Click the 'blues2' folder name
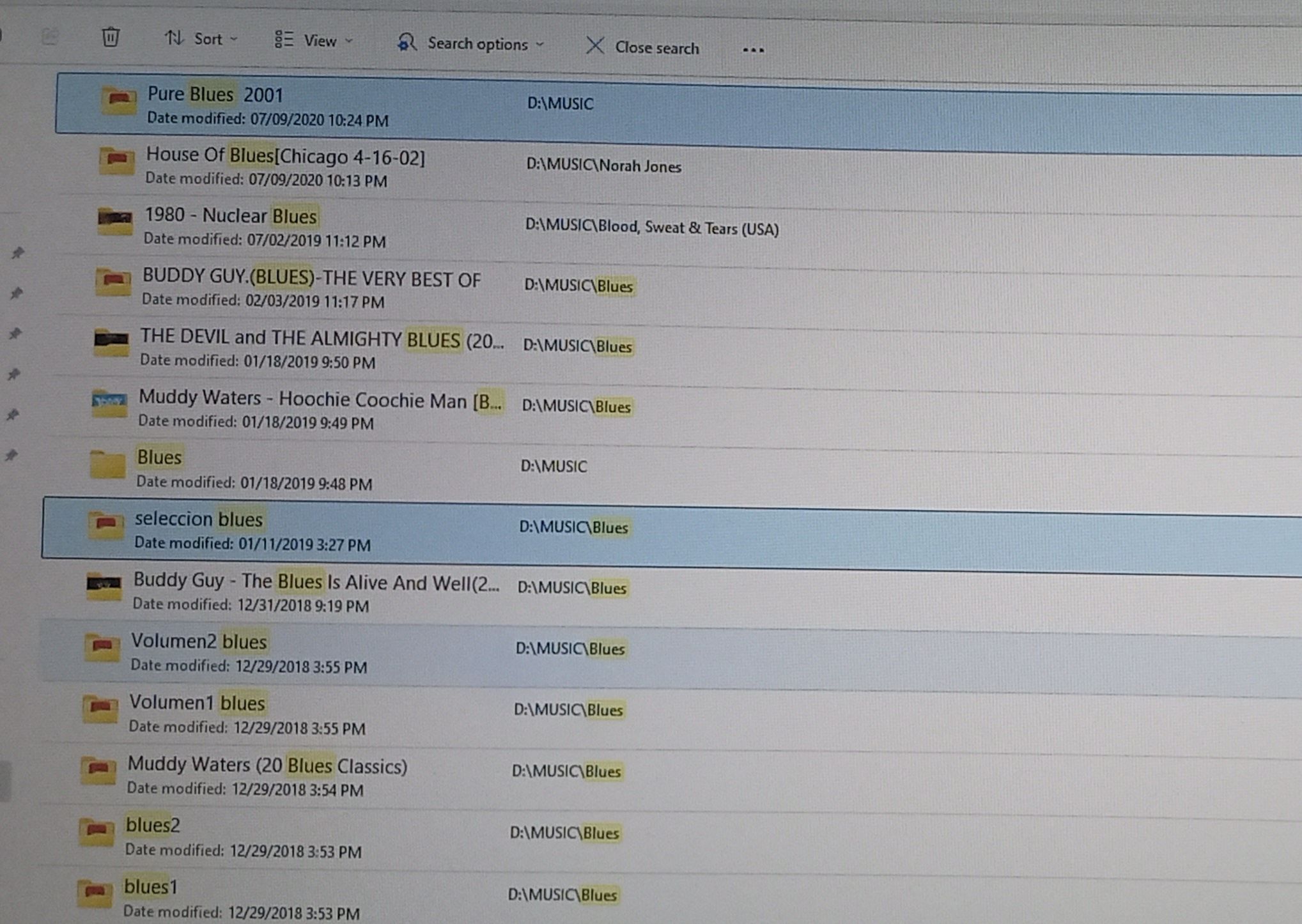The width and height of the screenshot is (1302, 924). click(153, 825)
